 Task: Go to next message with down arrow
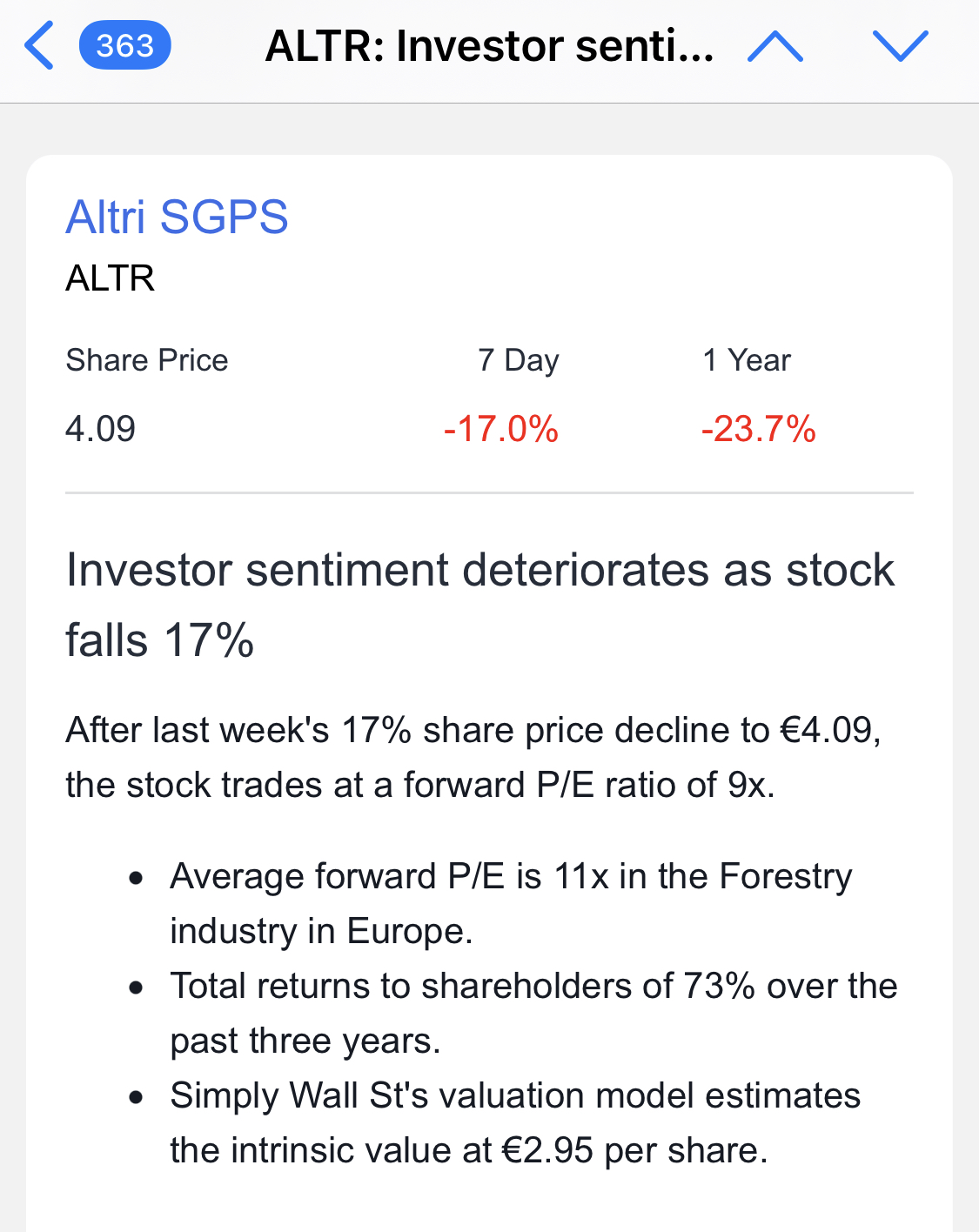pos(900,46)
